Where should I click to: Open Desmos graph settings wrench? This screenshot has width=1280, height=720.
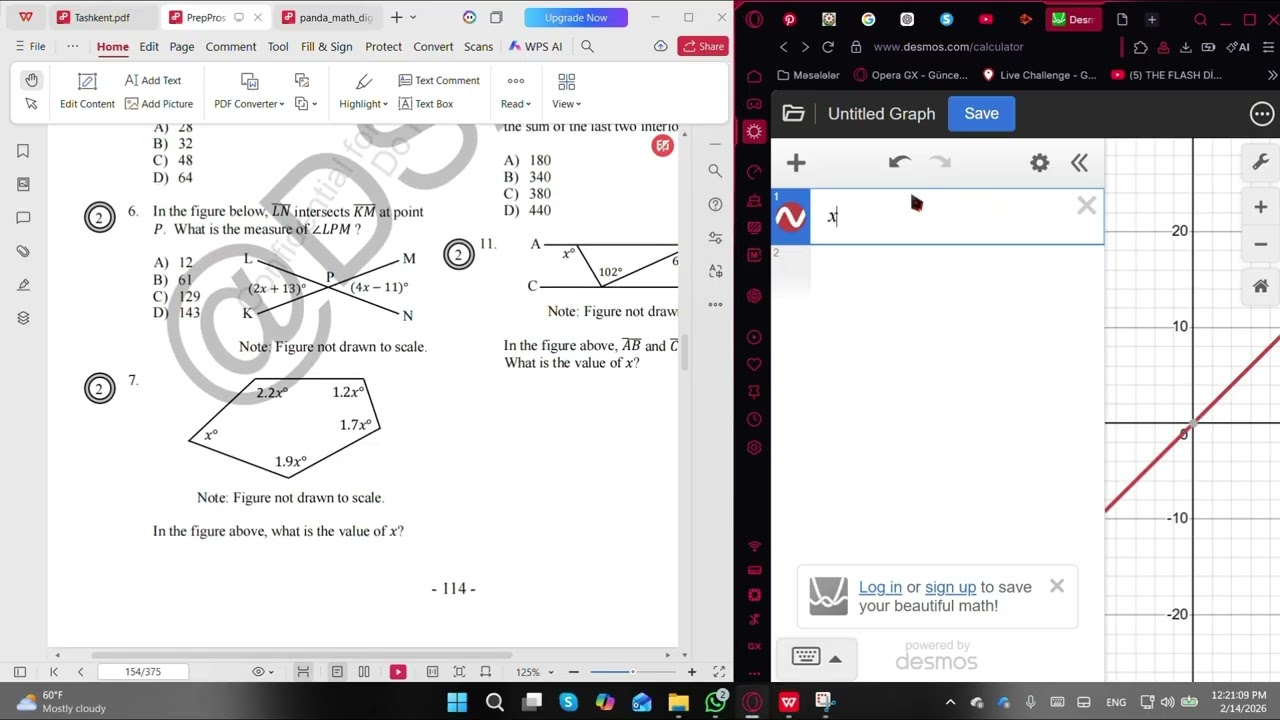[x=1260, y=162]
